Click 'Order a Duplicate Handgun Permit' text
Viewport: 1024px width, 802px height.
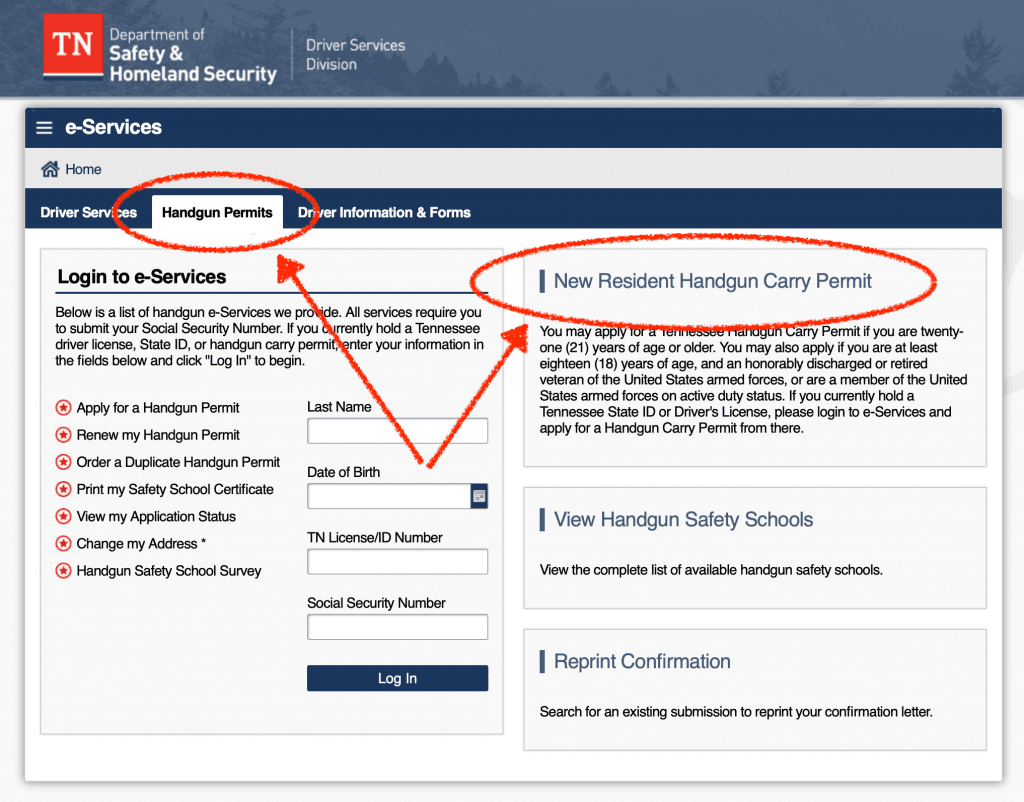178,462
